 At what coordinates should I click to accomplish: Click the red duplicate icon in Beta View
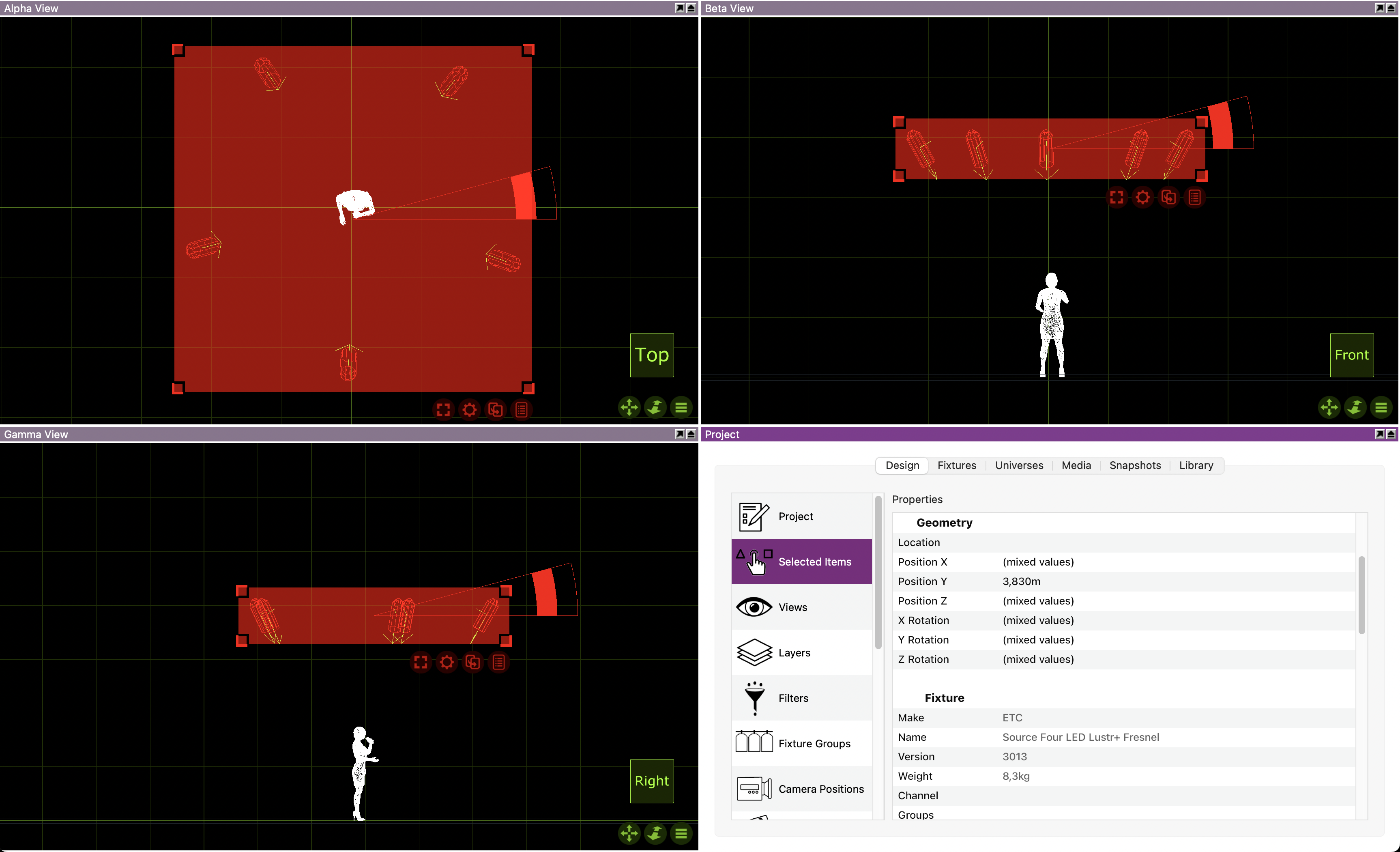pos(1168,197)
